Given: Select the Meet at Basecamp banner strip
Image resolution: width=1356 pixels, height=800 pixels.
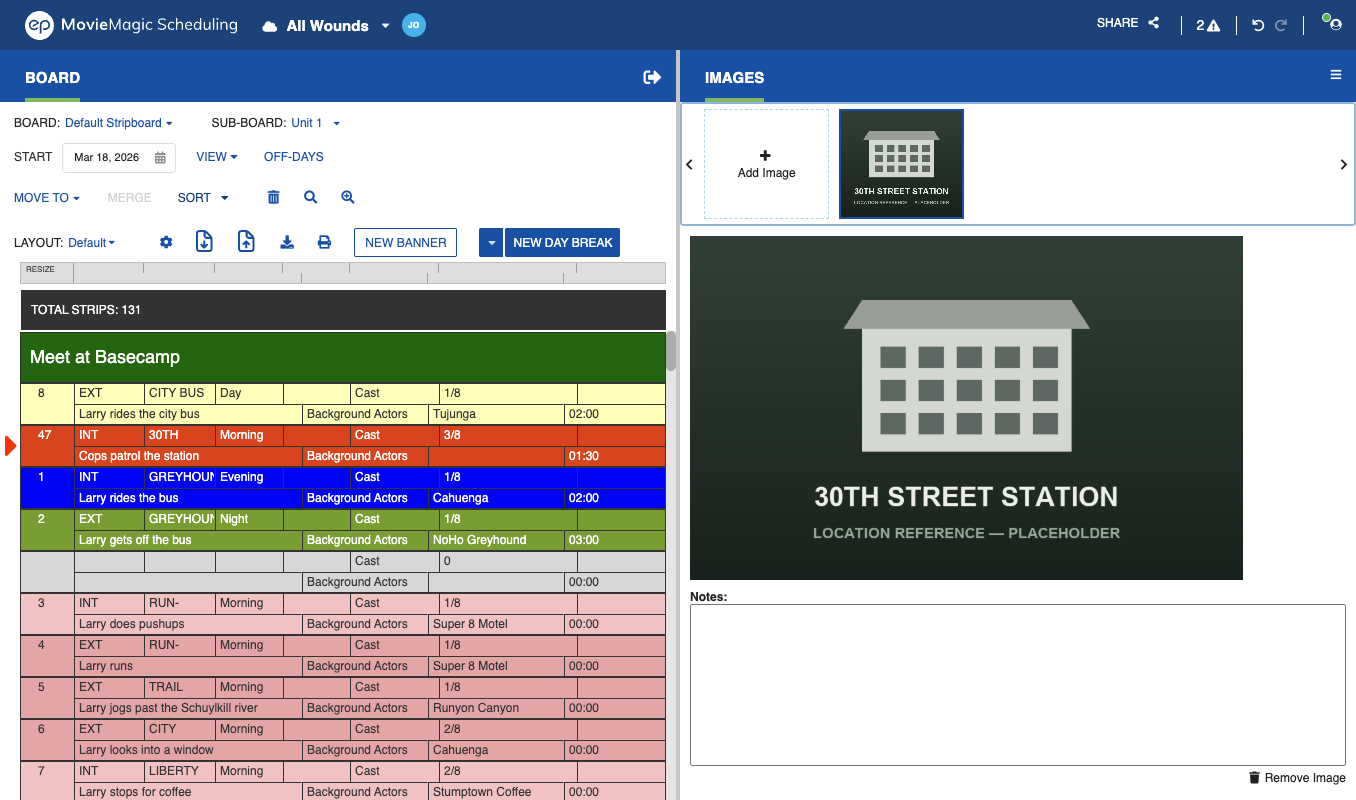Looking at the screenshot, I should [343, 357].
